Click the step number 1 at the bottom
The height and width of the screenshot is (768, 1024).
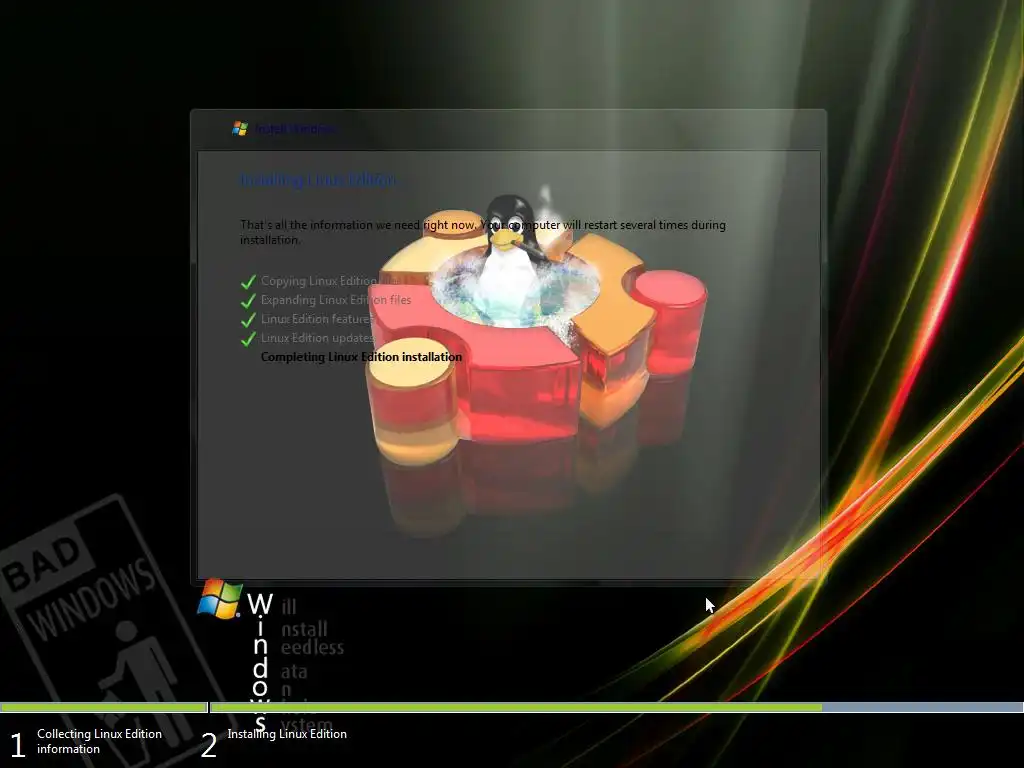click(x=18, y=745)
